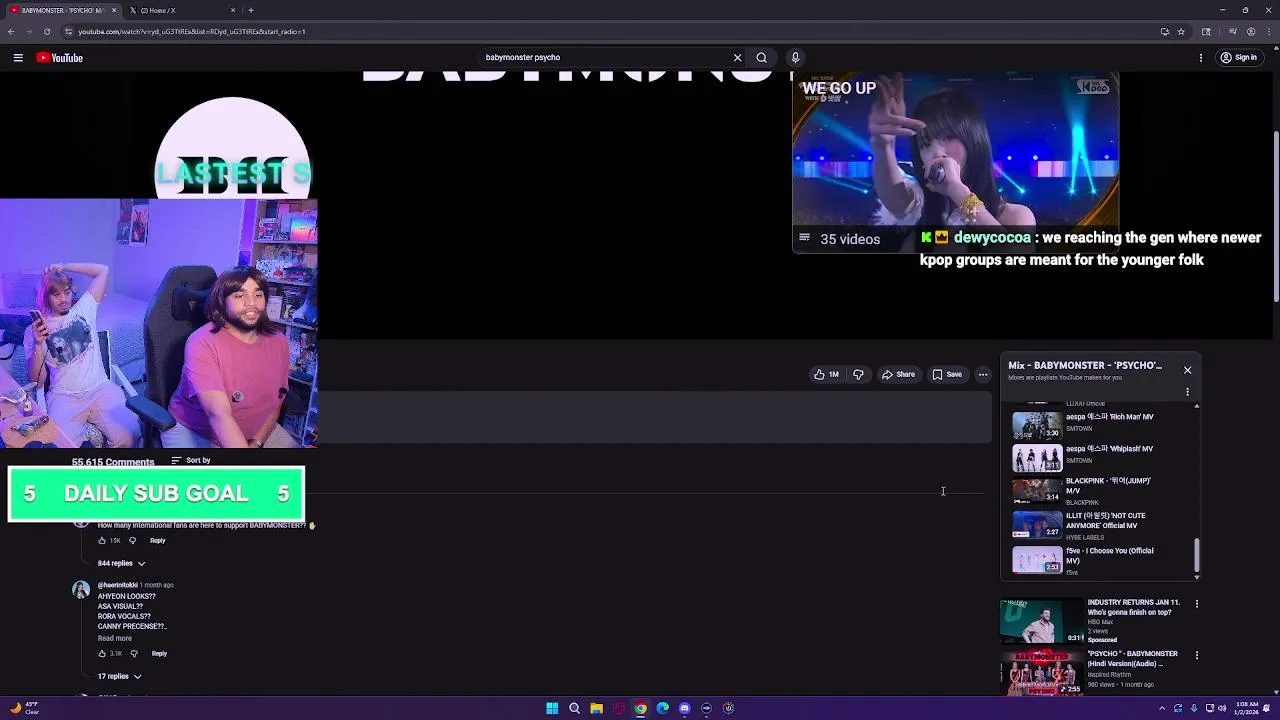Go back in browser history
Image resolution: width=1280 pixels, height=720 pixels.
(x=11, y=31)
